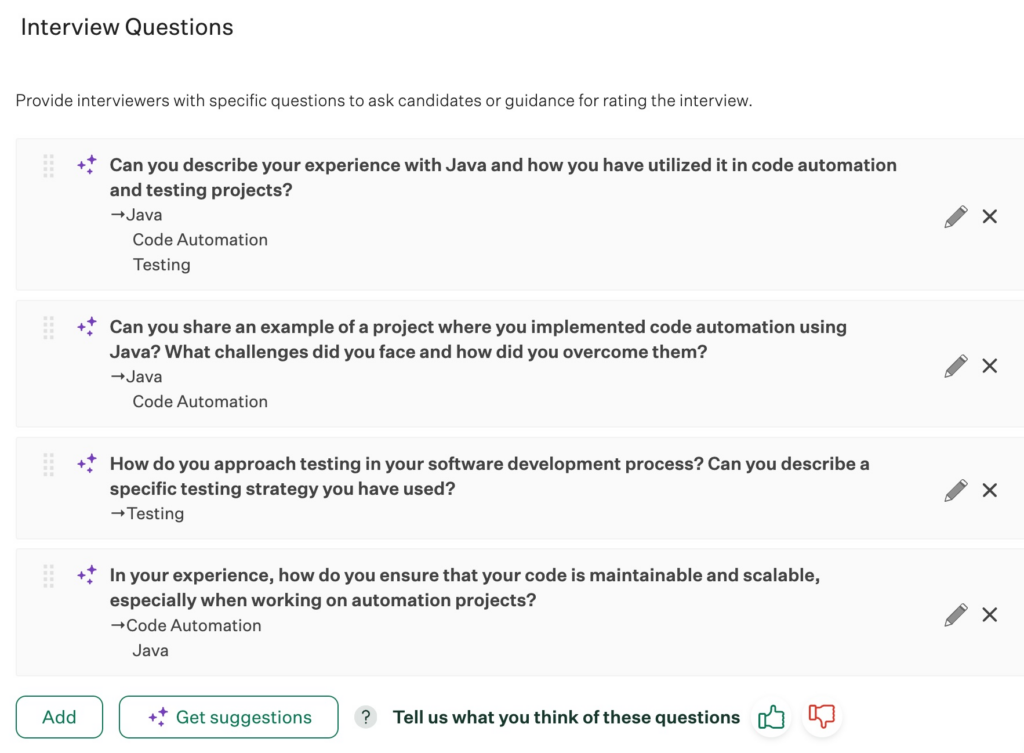Screen dimensions: 1024x753
Task: Click drag handle beside project example question
Action: (x=48, y=328)
